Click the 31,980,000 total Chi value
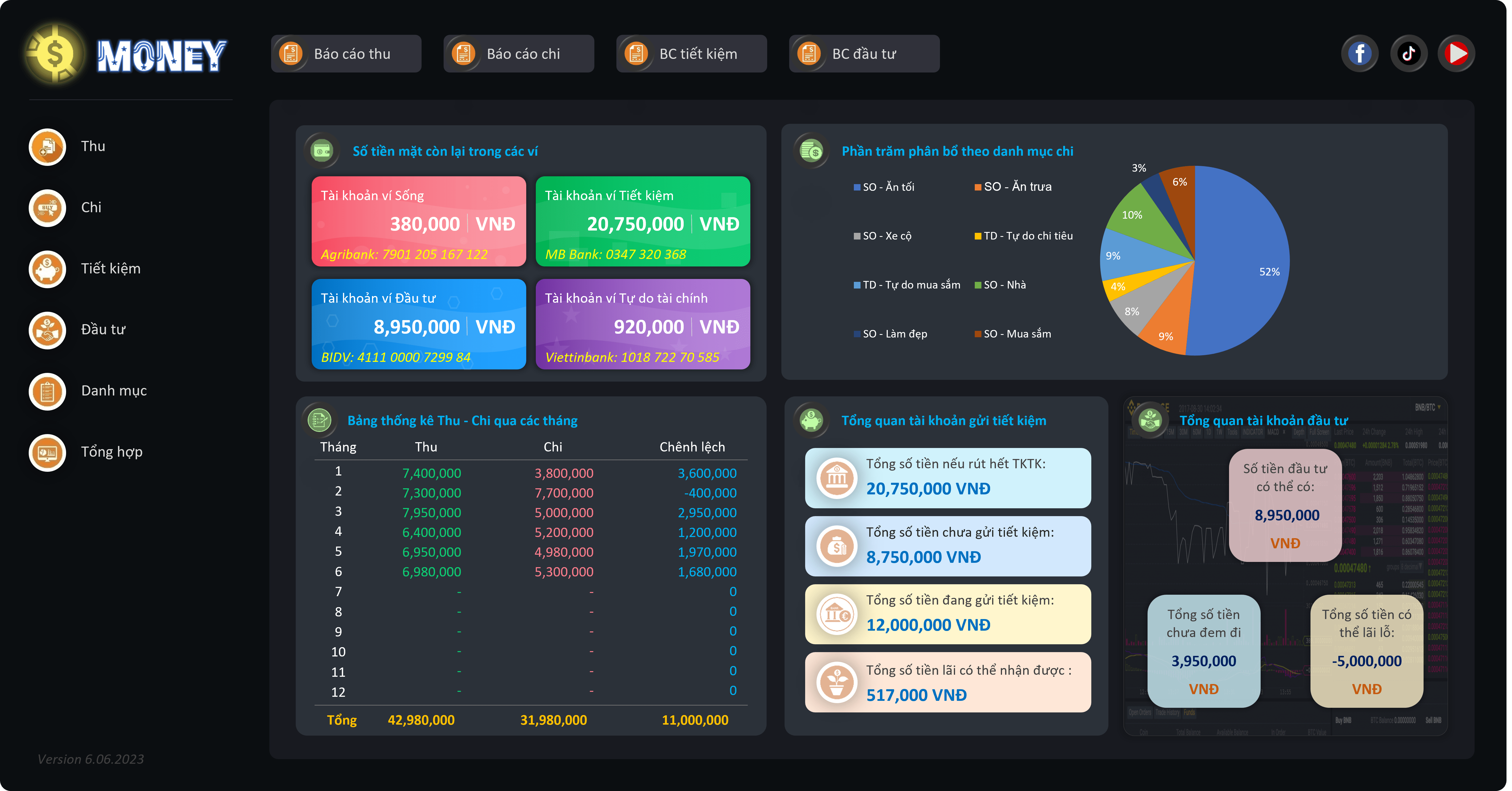 pos(553,720)
